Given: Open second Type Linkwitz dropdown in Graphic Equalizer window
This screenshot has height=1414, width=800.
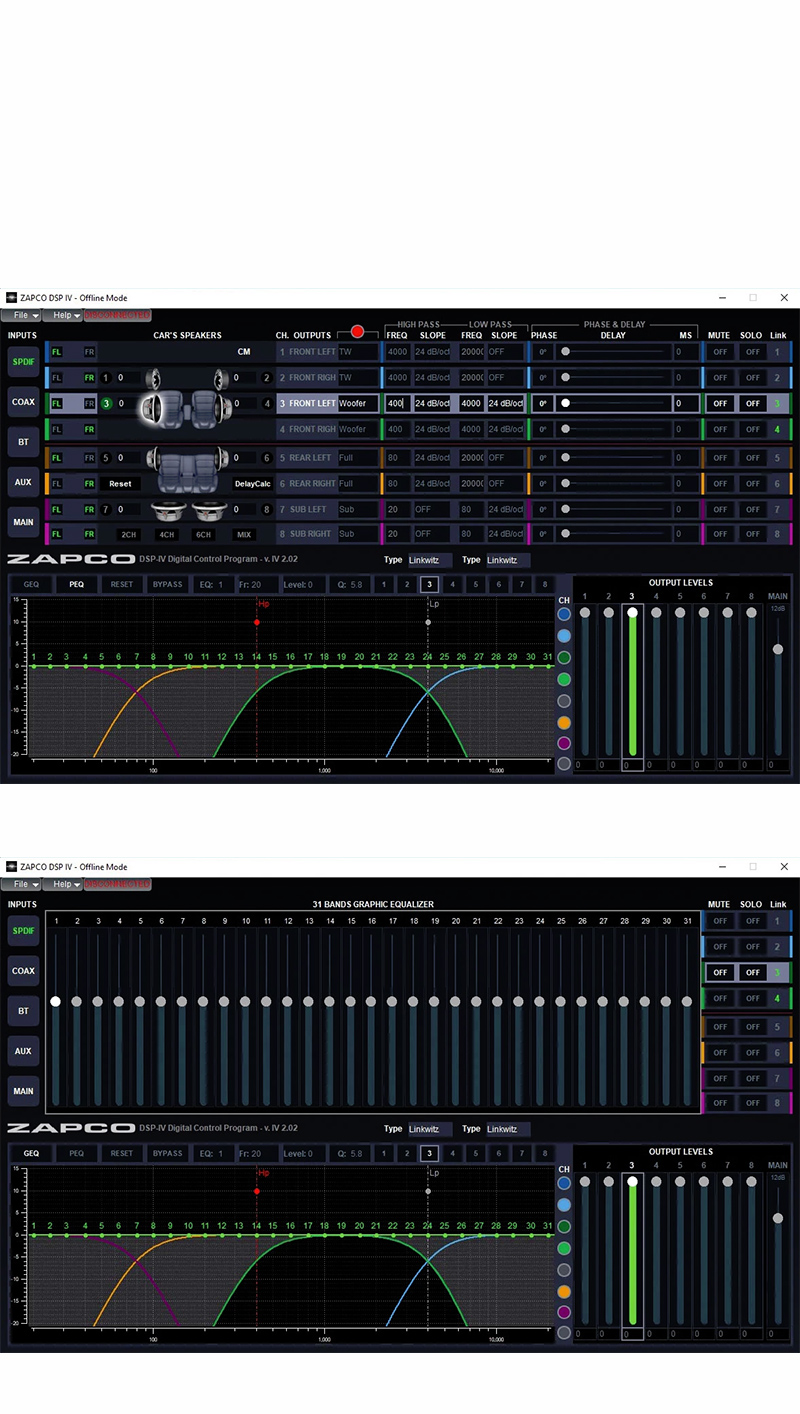Looking at the screenshot, I should click(x=508, y=1129).
